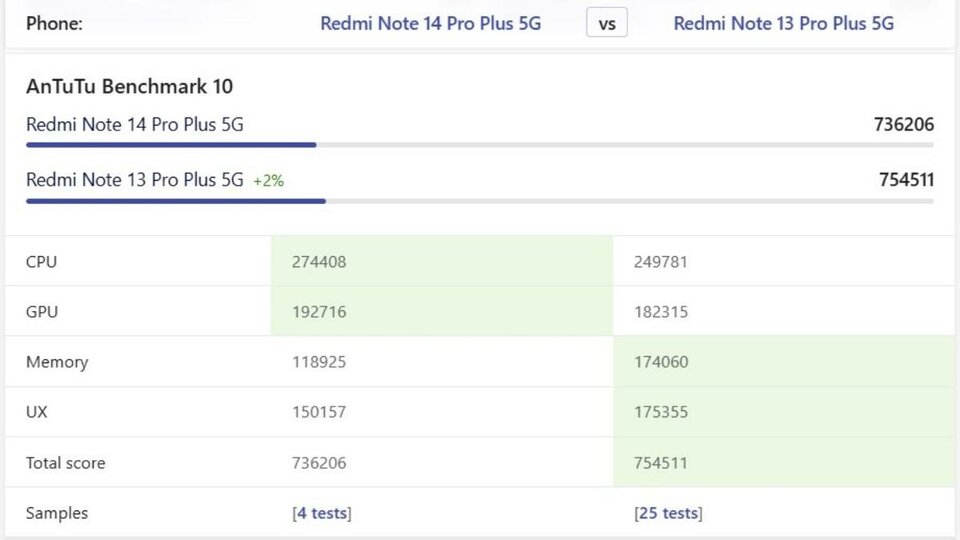Click the Memory row label
The image size is (960, 540).
tap(57, 362)
